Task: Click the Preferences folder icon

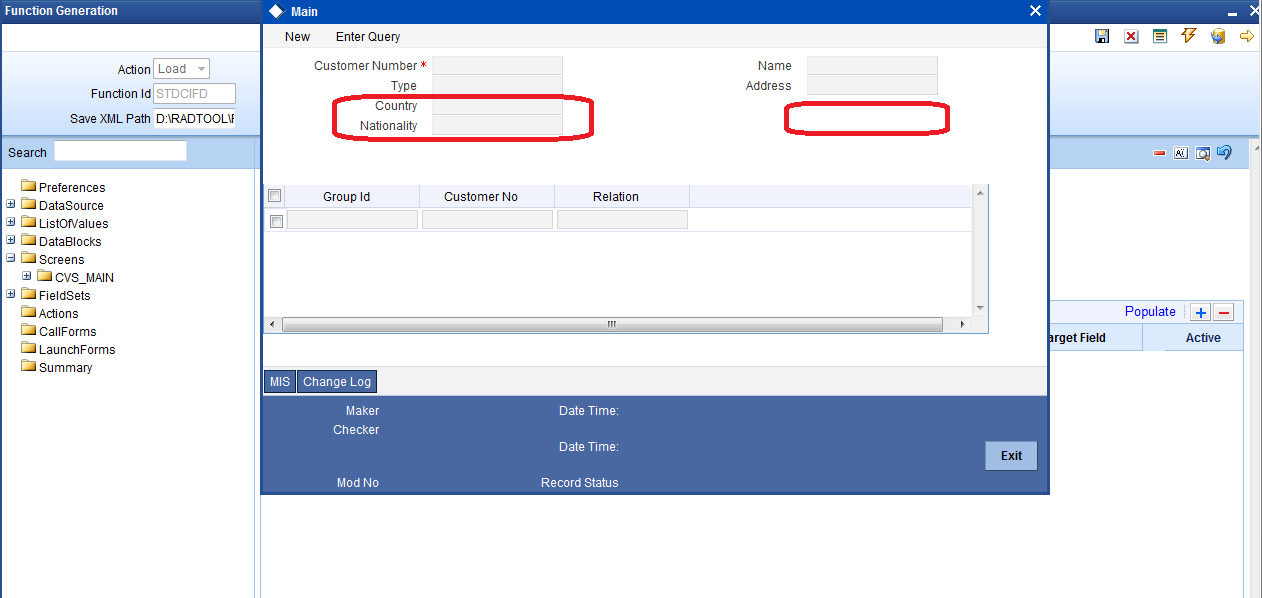Action: click(29, 187)
